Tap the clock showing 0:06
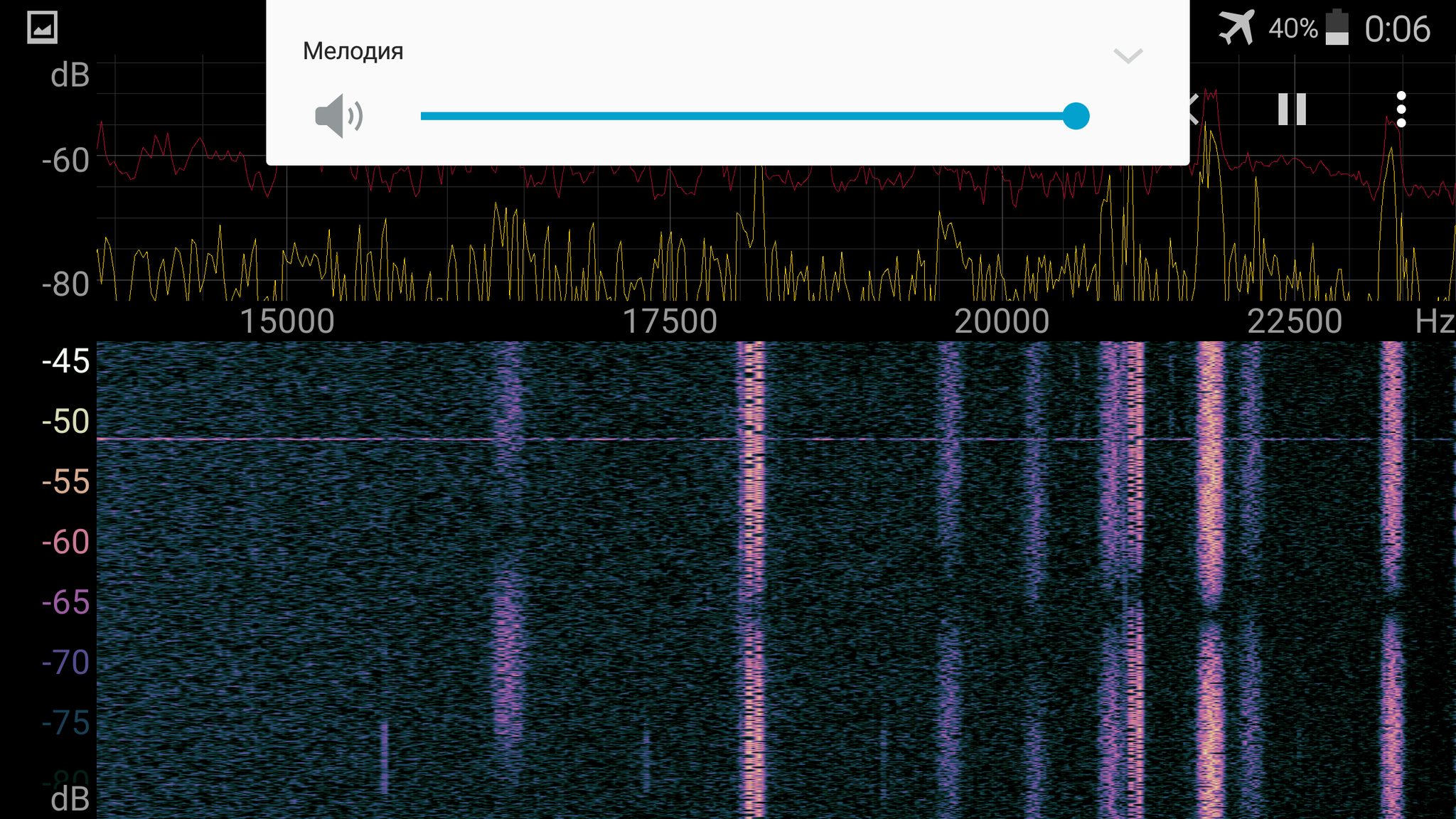The width and height of the screenshot is (1456, 819). (1396, 30)
